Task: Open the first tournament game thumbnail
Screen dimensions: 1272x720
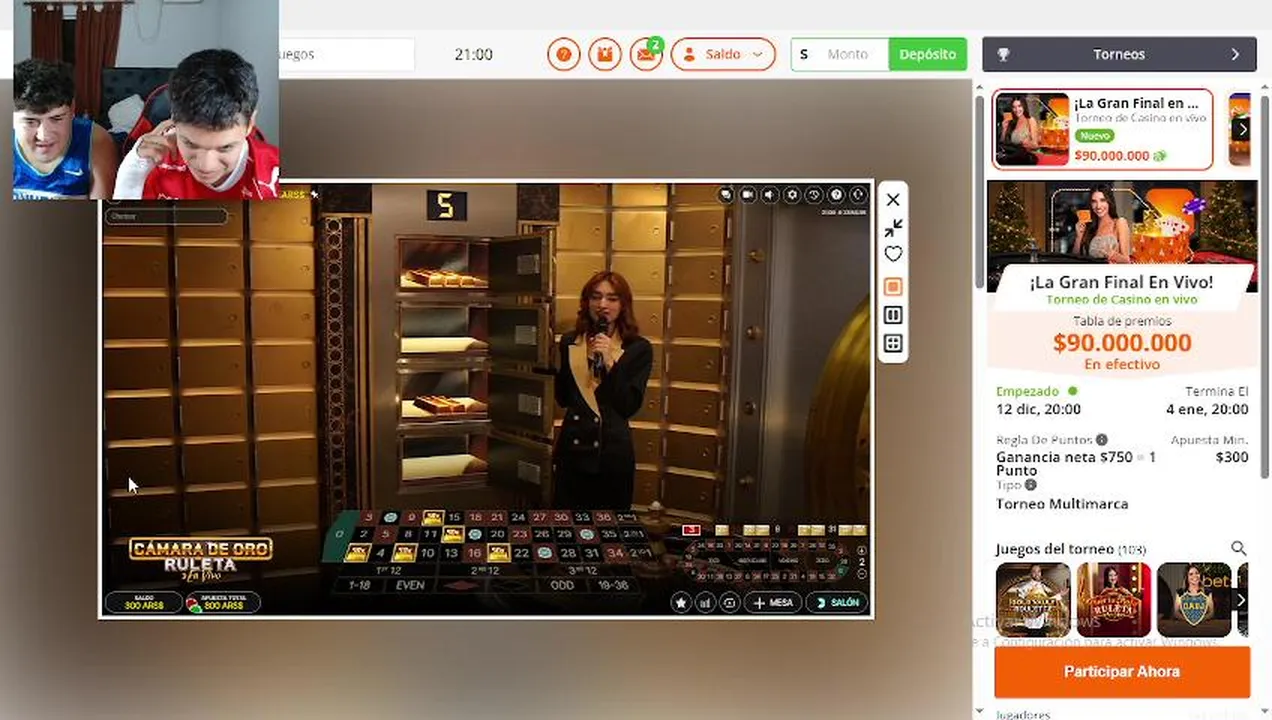Action: coord(1033,600)
